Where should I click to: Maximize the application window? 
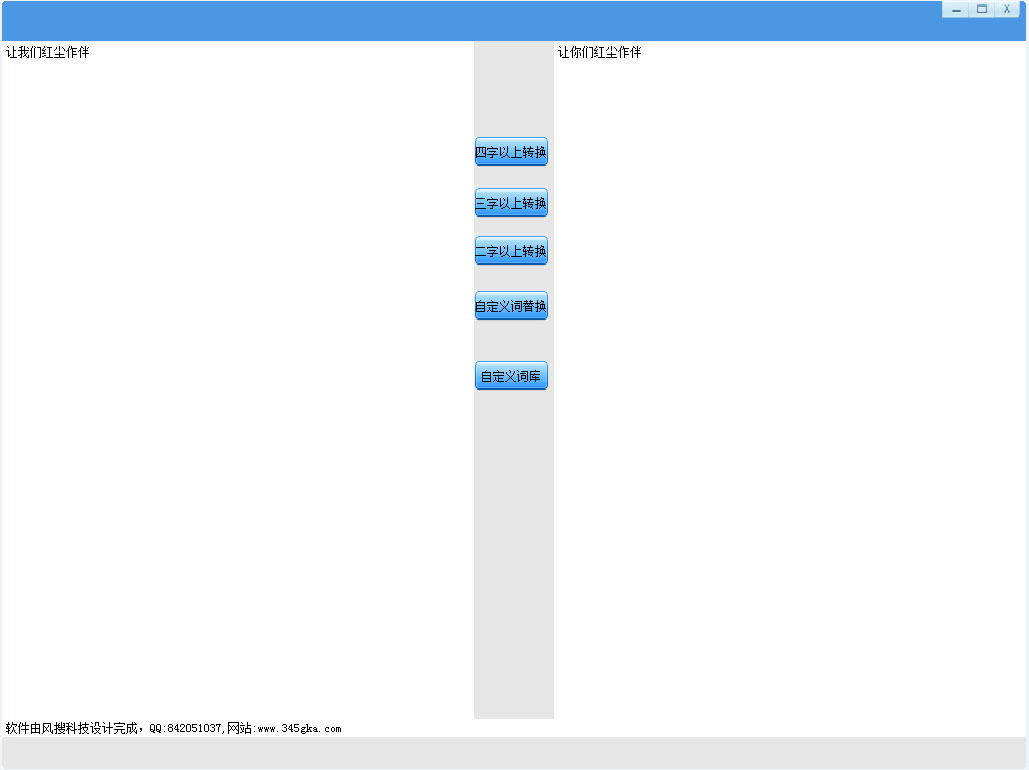[982, 9]
